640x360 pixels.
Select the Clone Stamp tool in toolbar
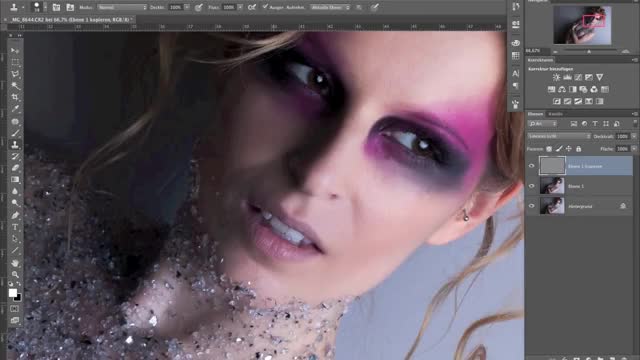tap(15, 144)
